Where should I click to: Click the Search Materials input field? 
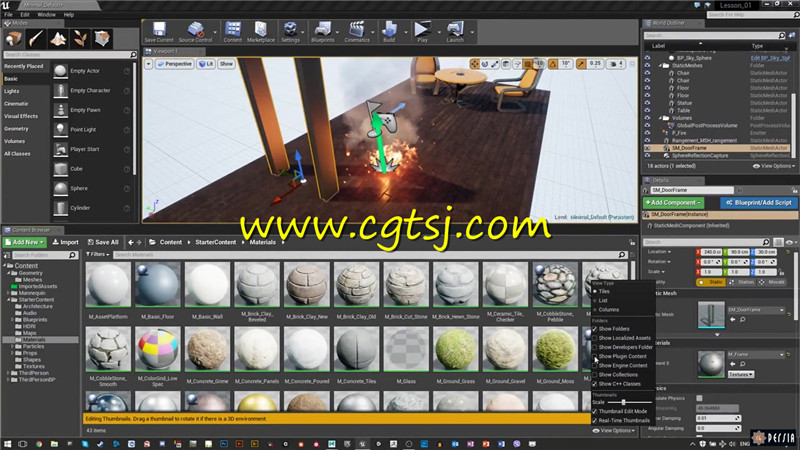369,254
